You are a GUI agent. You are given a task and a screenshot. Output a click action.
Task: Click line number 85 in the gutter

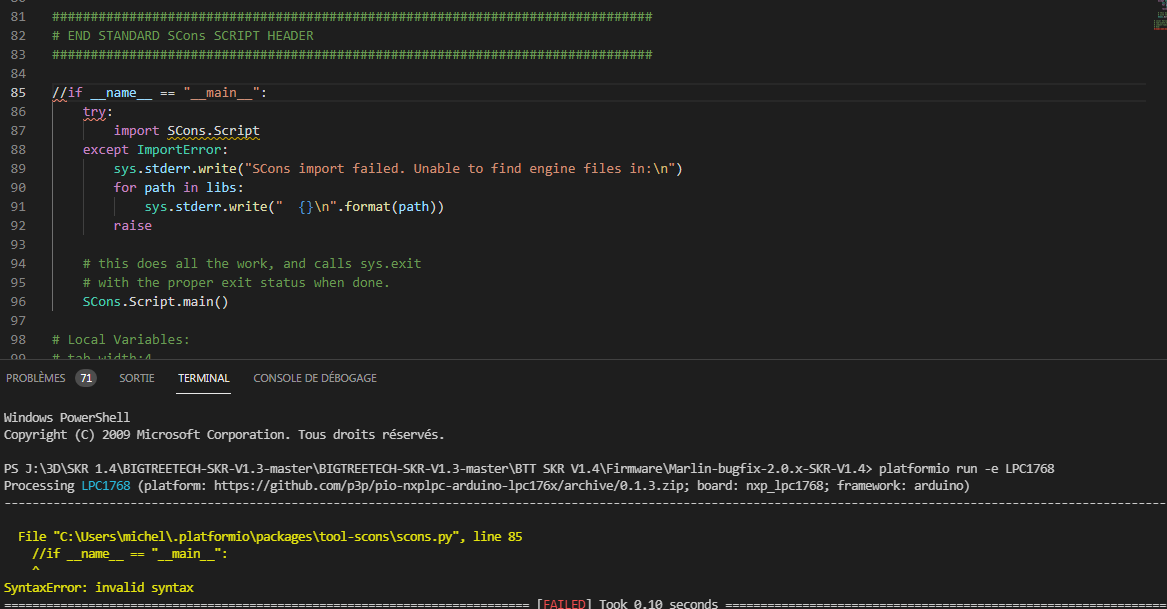(x=18, y=92)
